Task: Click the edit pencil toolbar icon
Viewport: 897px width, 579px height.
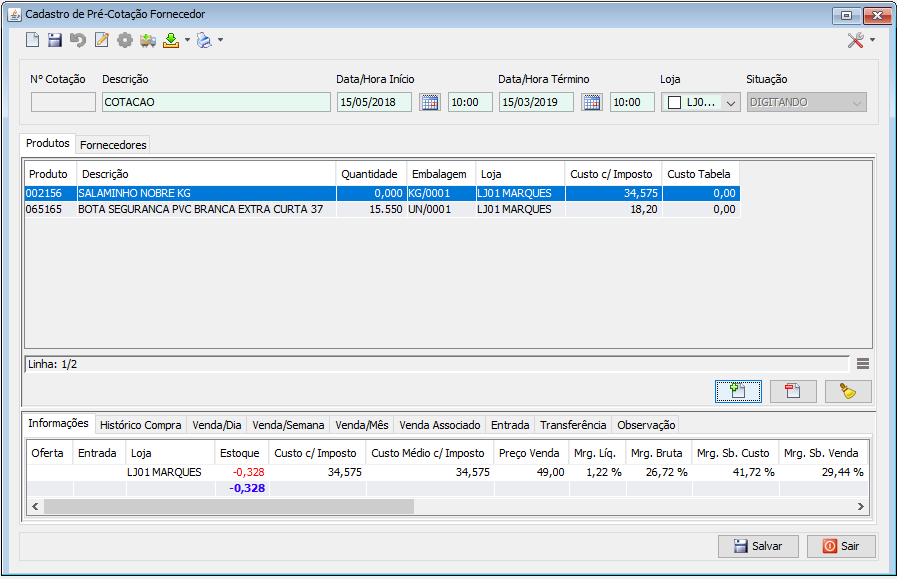Action: [x=102, y=40]
